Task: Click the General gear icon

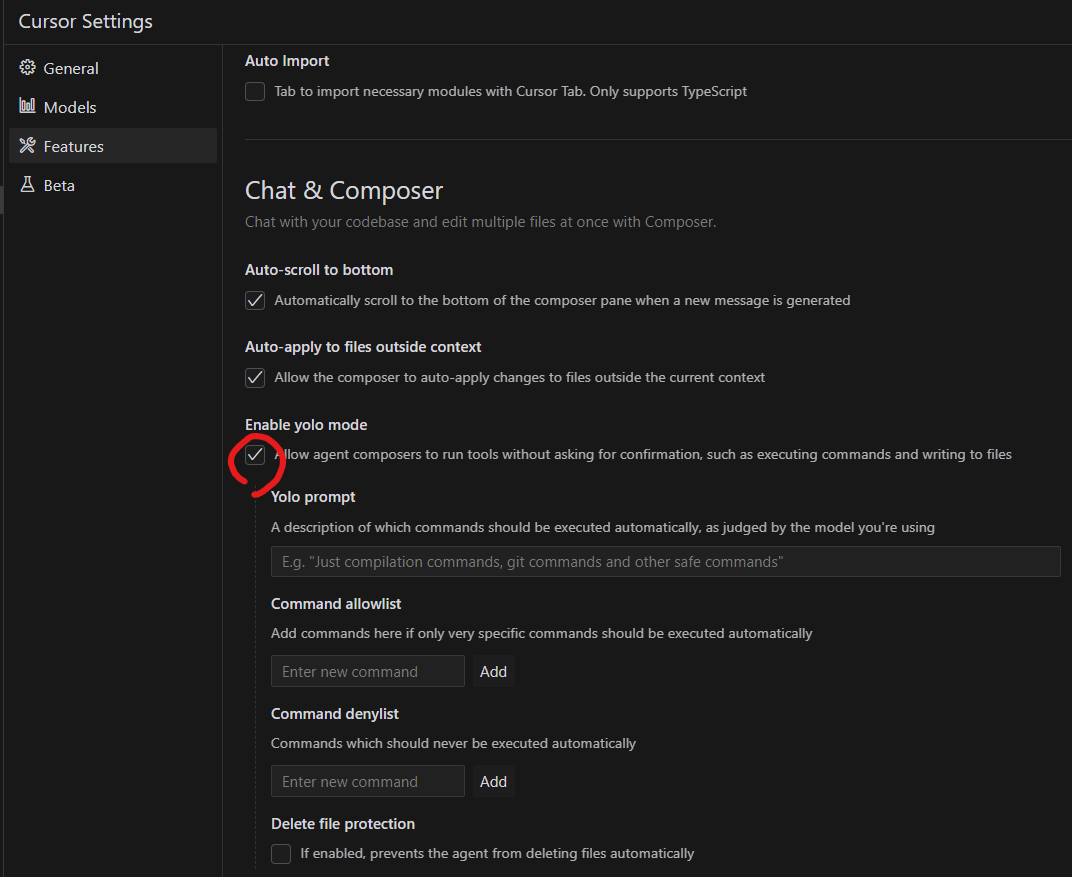Action: [x=28, y=68]
